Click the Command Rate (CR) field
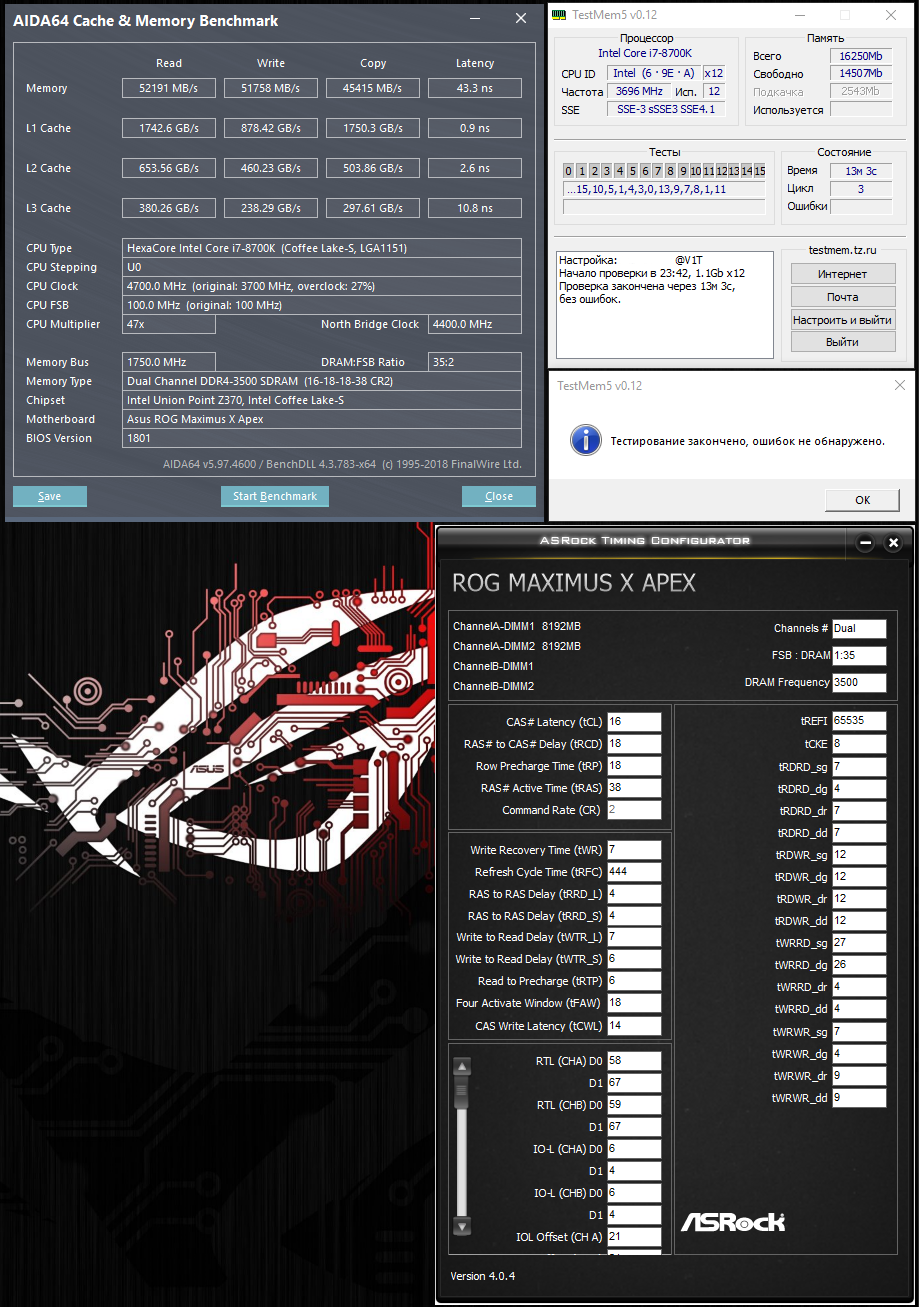 point(634,810)
